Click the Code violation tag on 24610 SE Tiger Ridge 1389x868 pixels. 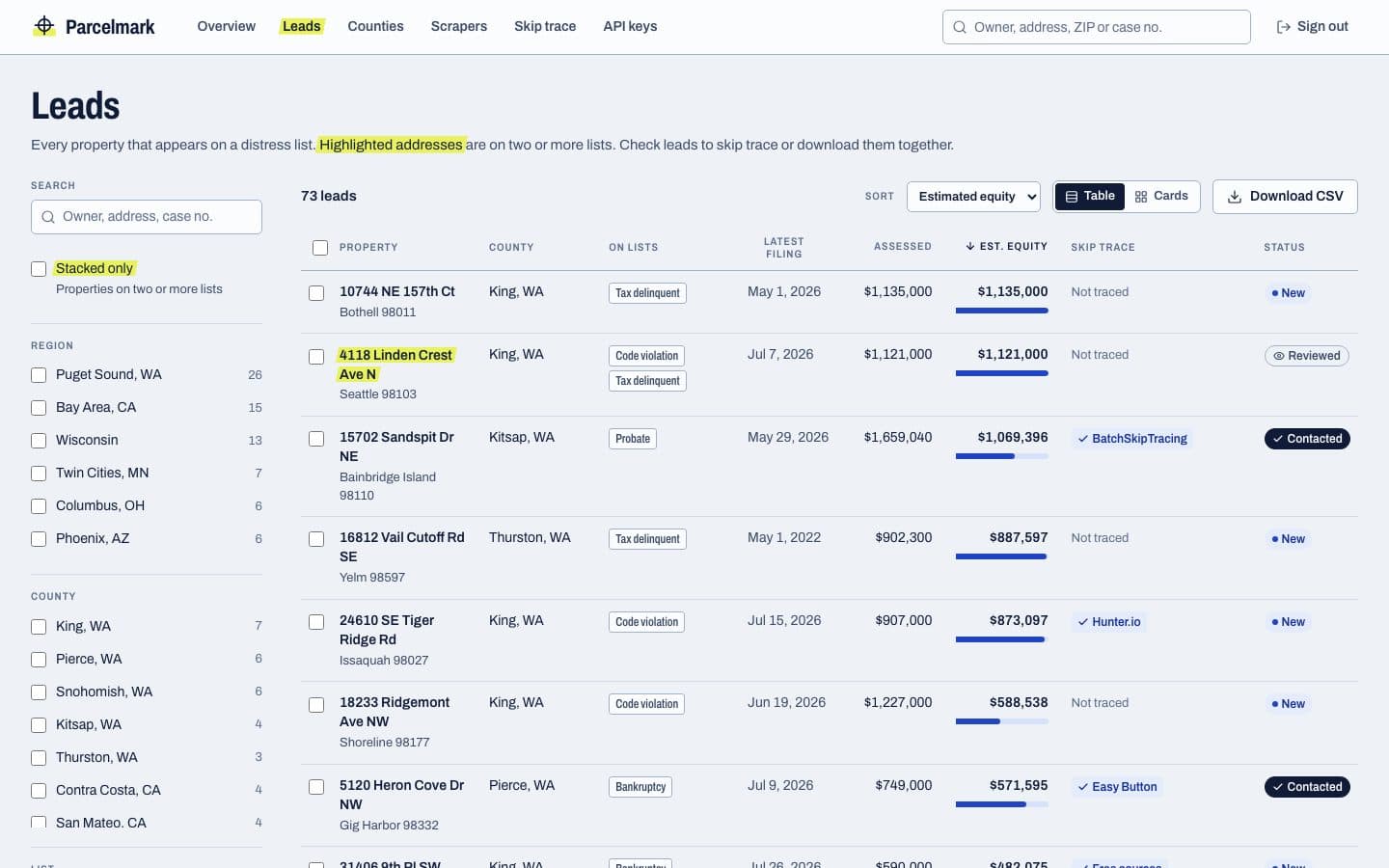[646, 622]
